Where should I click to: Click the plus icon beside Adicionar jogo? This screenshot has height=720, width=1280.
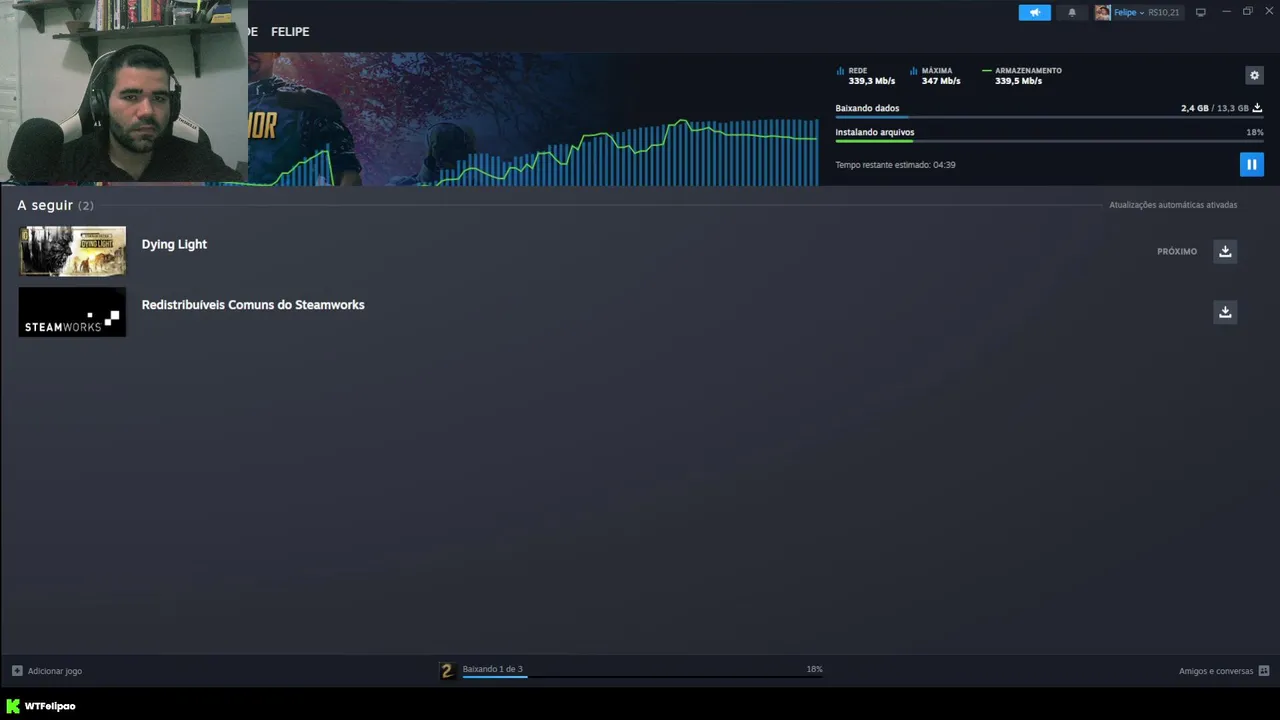tap(17, 671)
